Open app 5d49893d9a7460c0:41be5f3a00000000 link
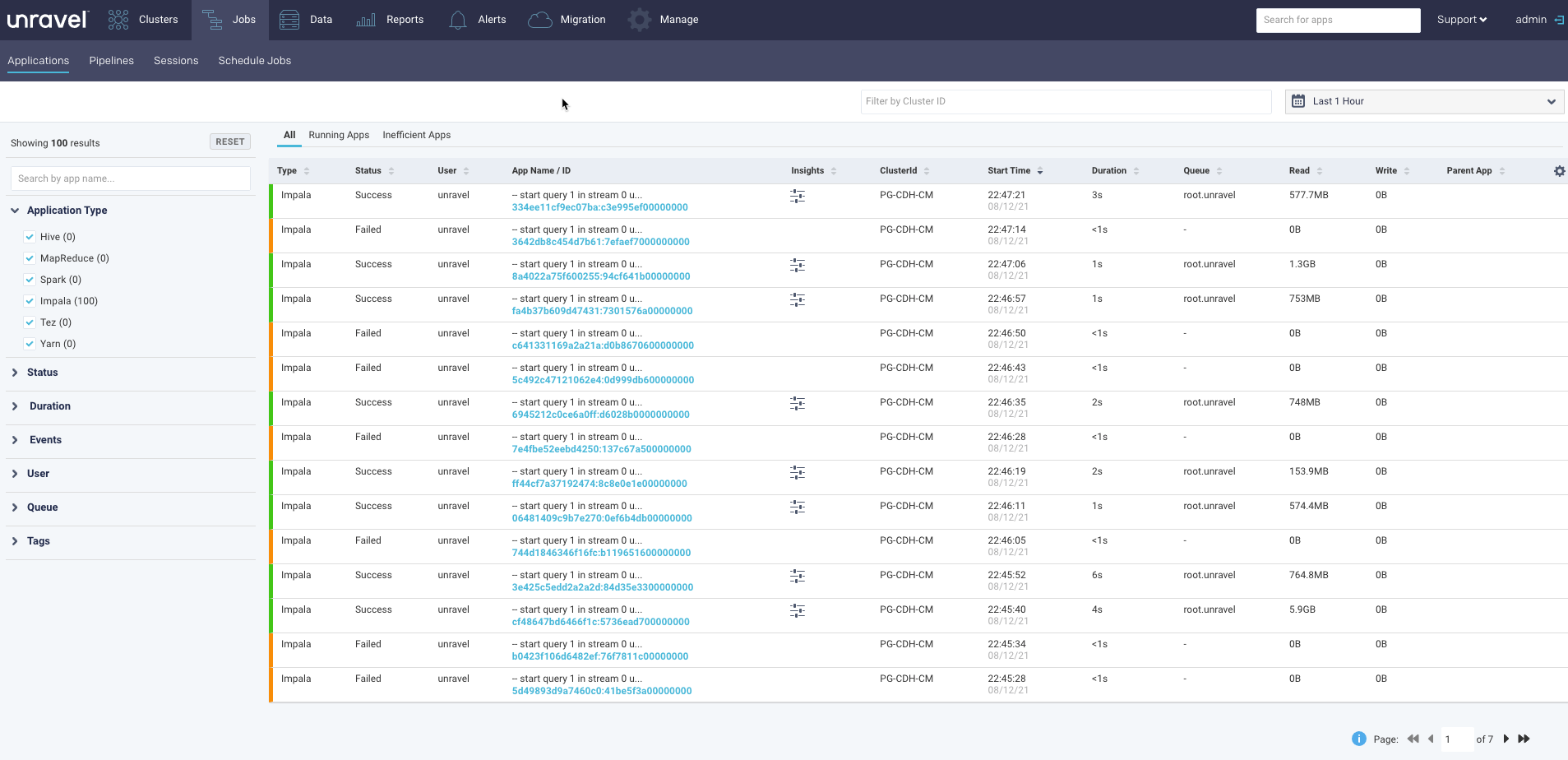The height and width of the screenshot is (760, 1568). click(x=602, y=691)
